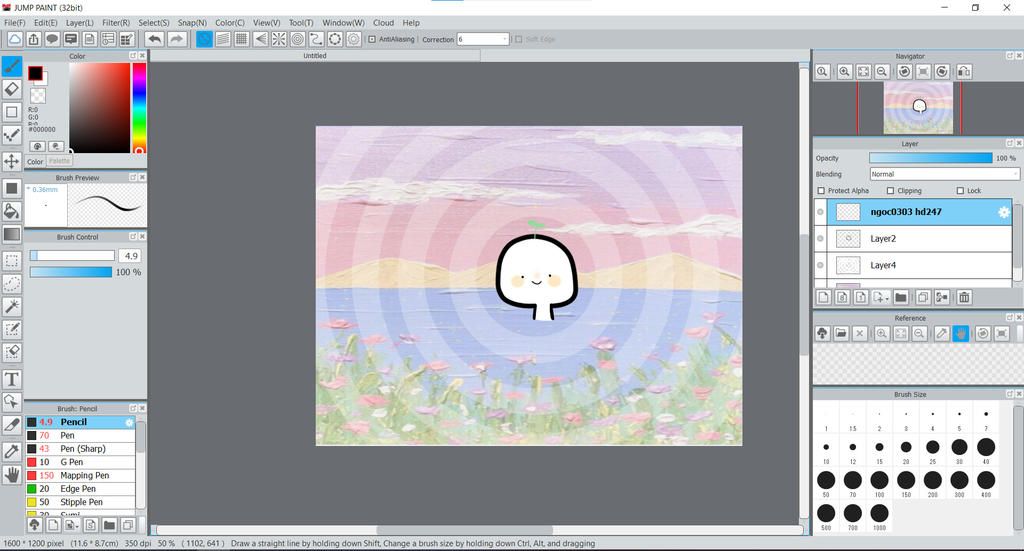Enable the vanishing point snap

click(260, 39)
